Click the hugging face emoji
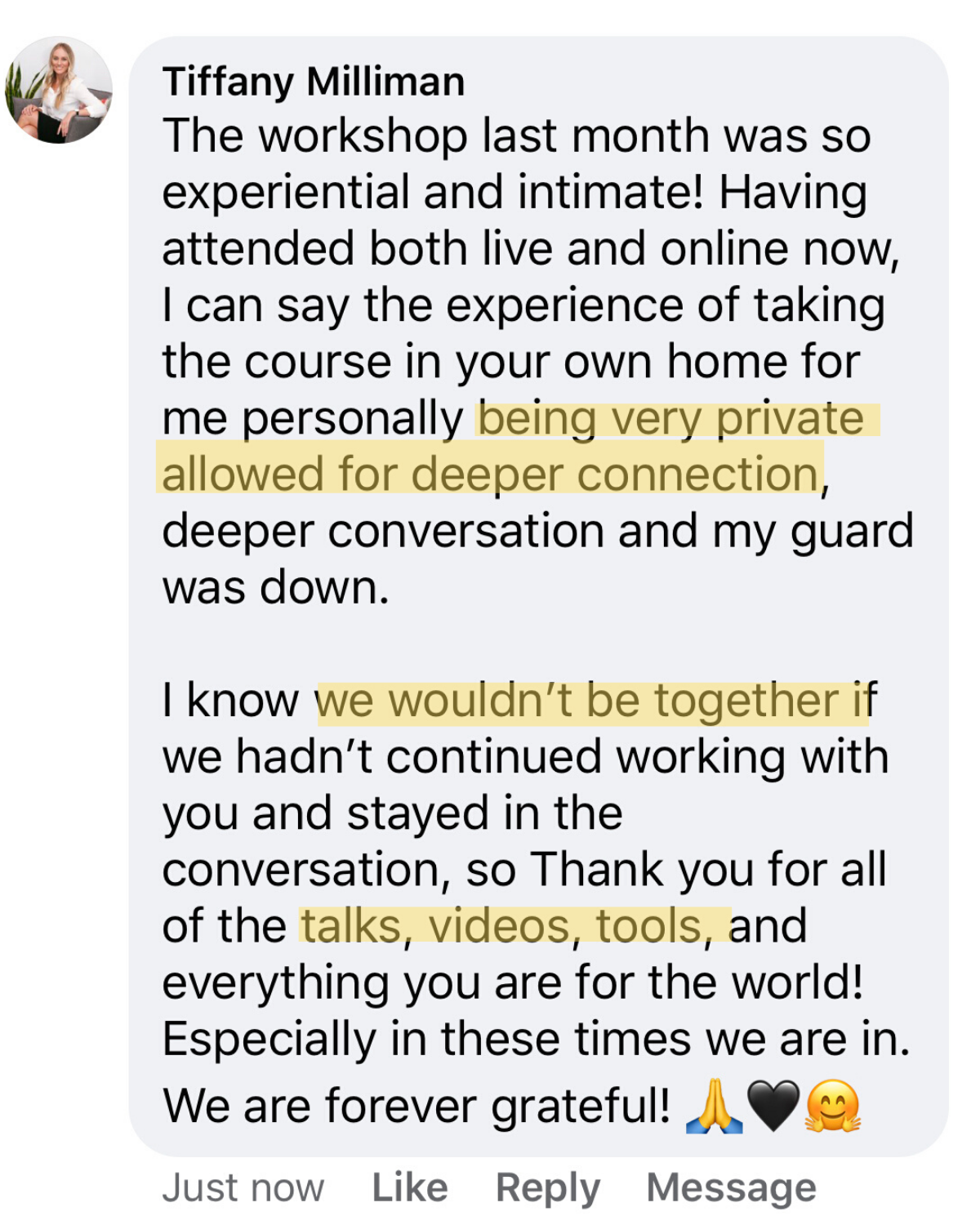 (x=833, y=1107)
